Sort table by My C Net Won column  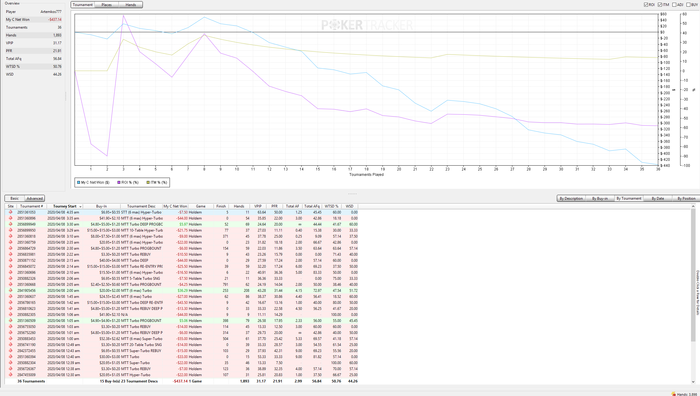[175, 206]
